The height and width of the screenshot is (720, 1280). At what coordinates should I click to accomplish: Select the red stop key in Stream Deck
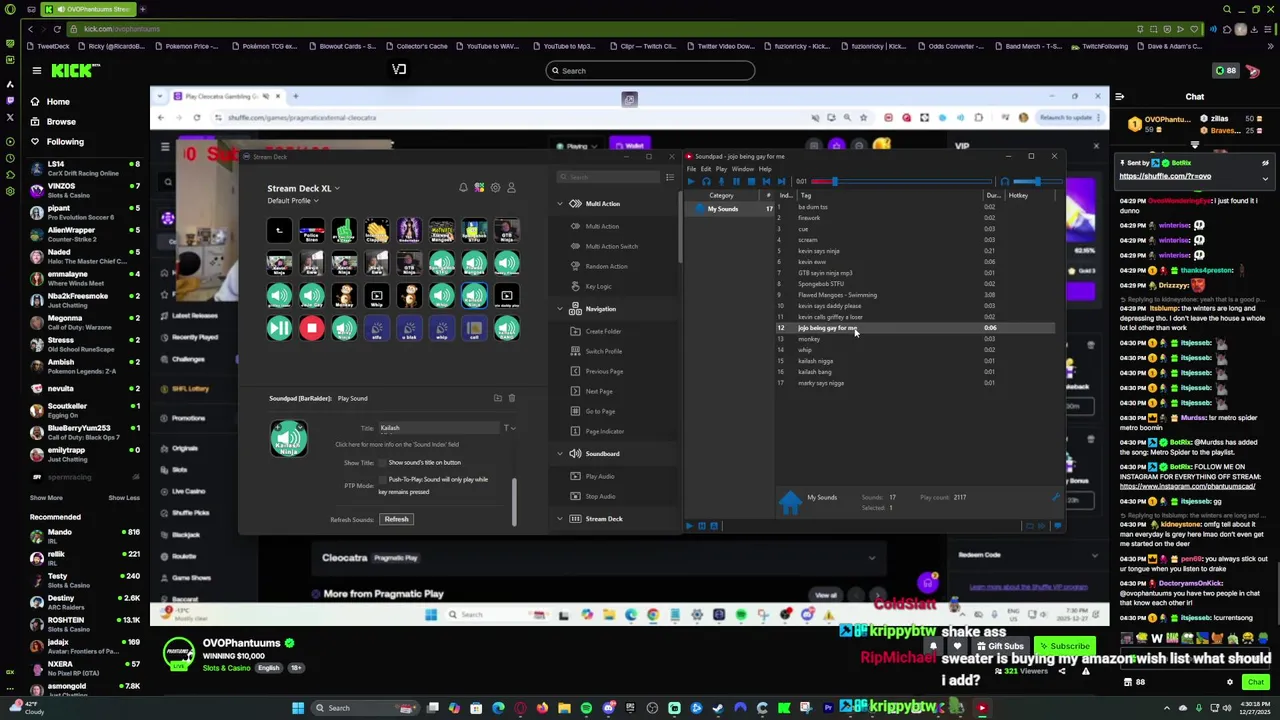(x=312, y=328)
